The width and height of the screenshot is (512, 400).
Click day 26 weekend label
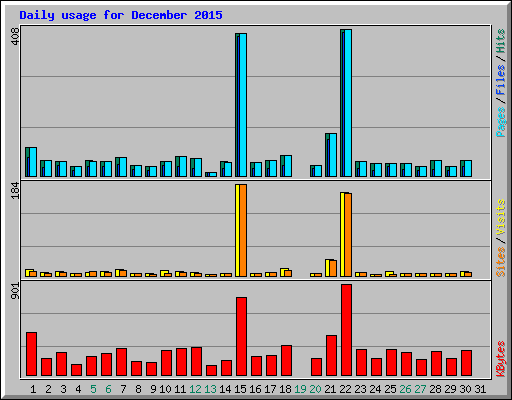click(405, 389)
